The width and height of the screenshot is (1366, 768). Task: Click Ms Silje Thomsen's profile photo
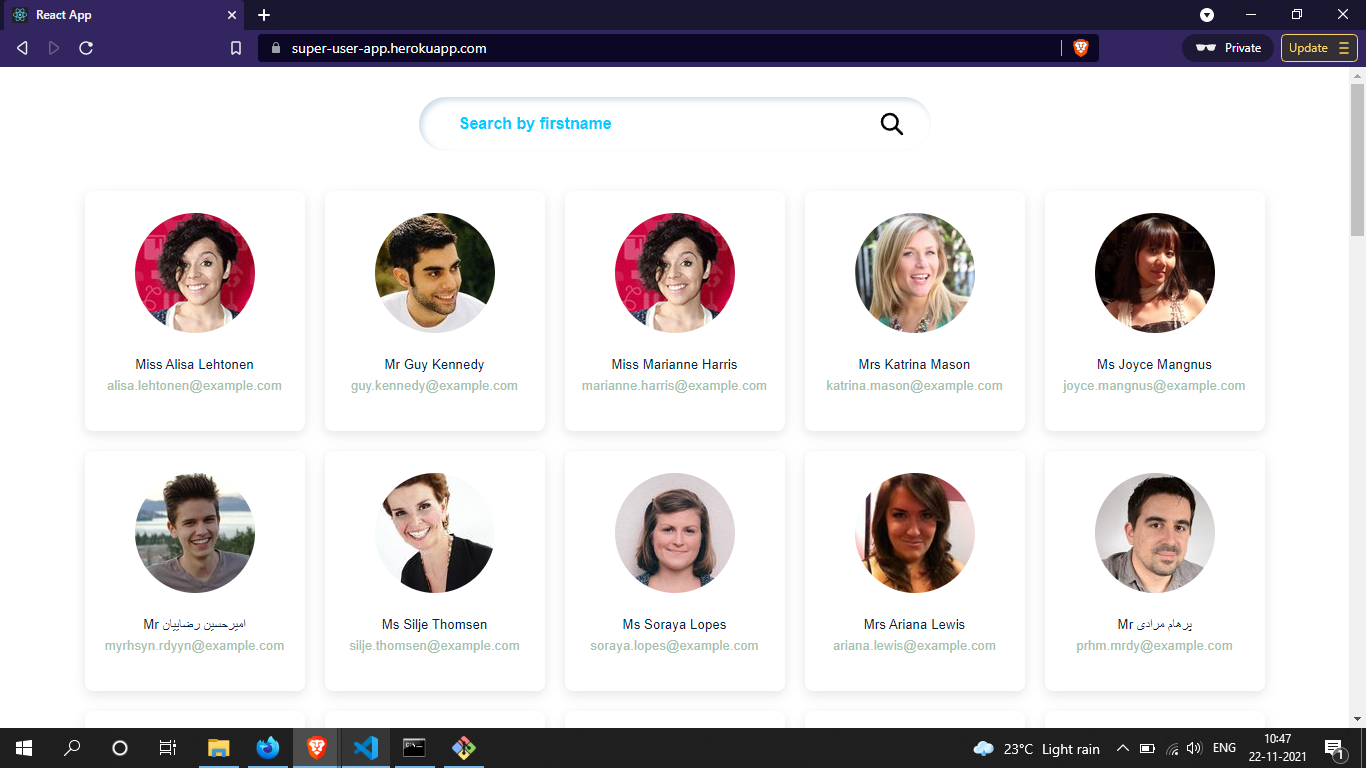[435, 533]
